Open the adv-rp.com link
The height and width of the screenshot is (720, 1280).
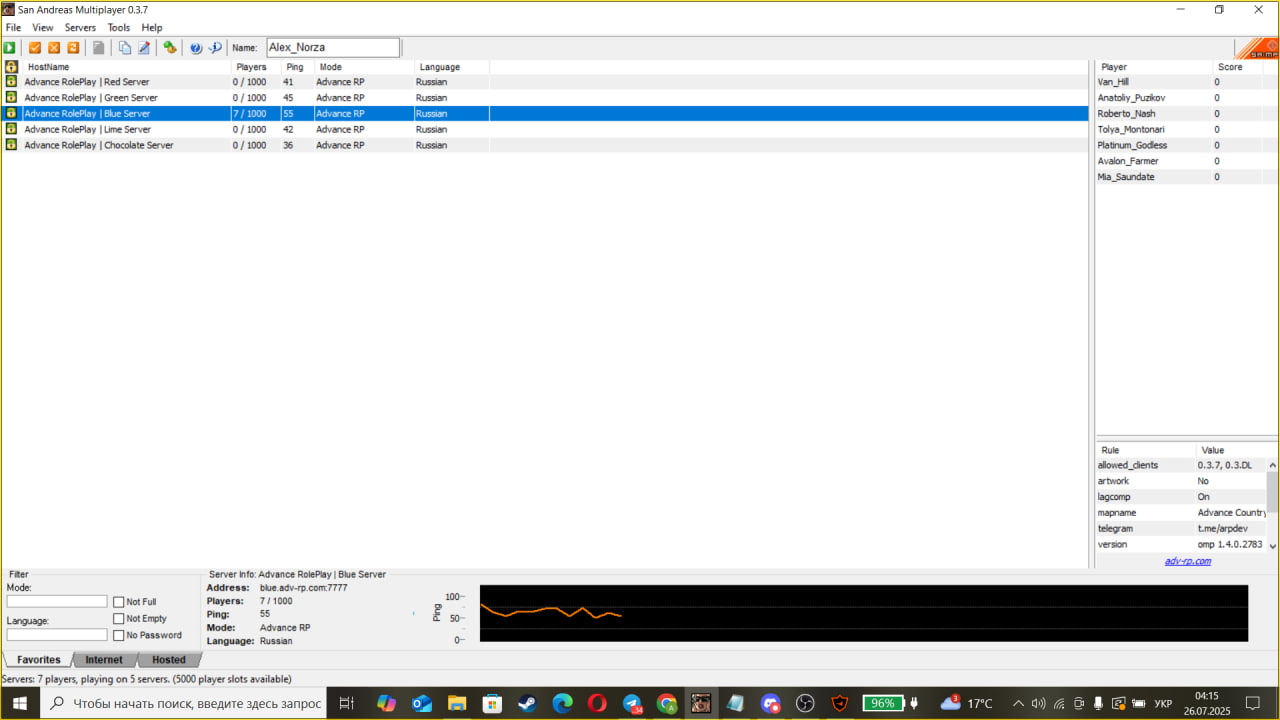point(1187,561)
